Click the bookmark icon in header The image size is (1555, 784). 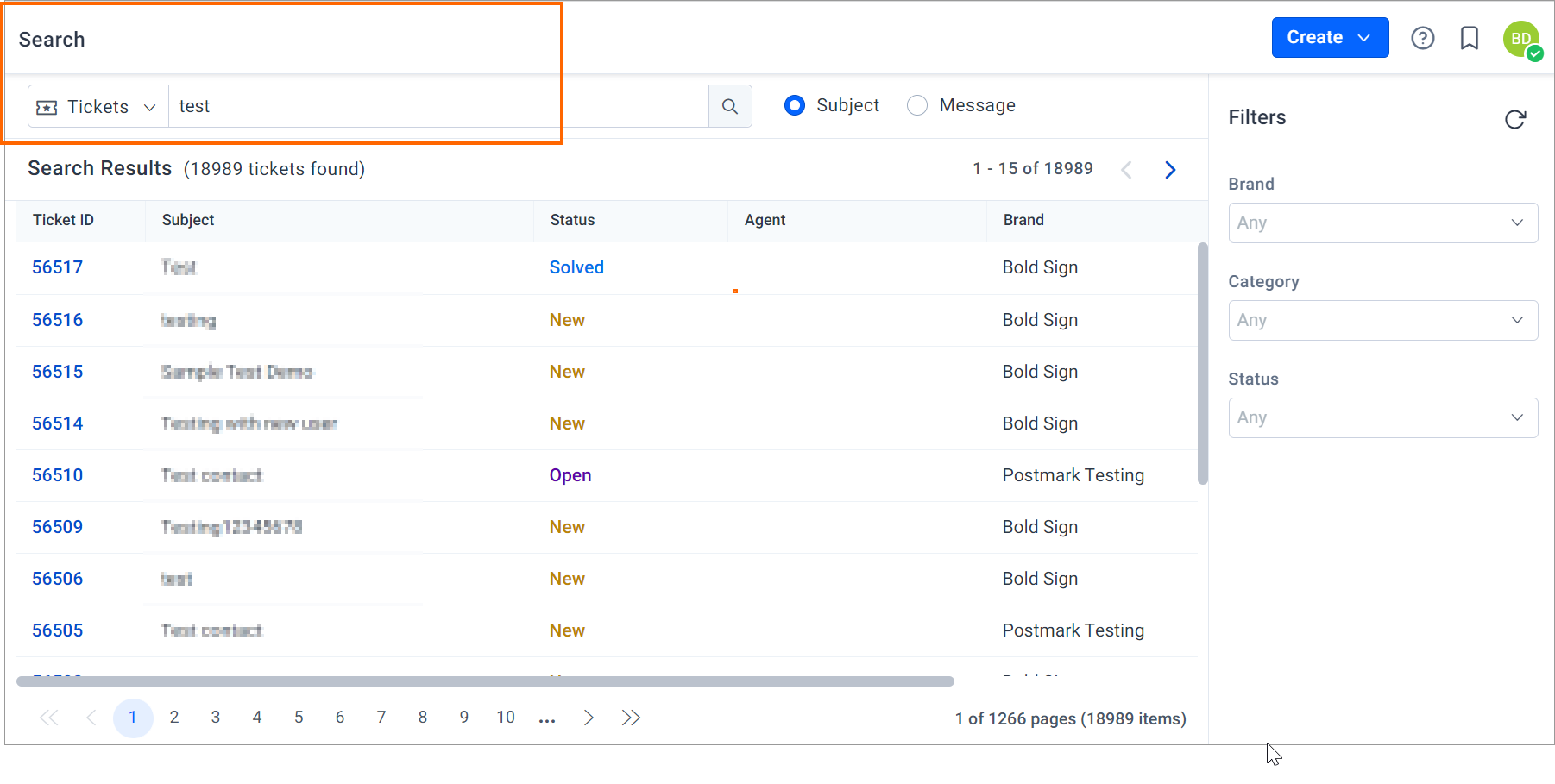1470,38
